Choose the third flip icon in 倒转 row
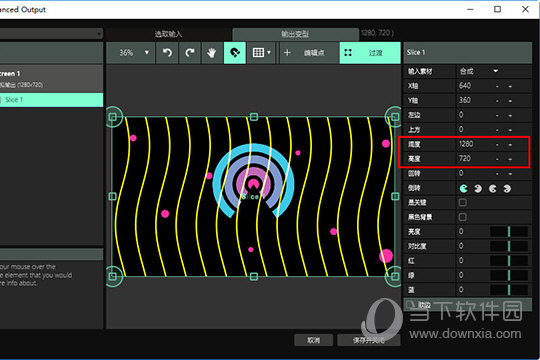 (492, 188)
